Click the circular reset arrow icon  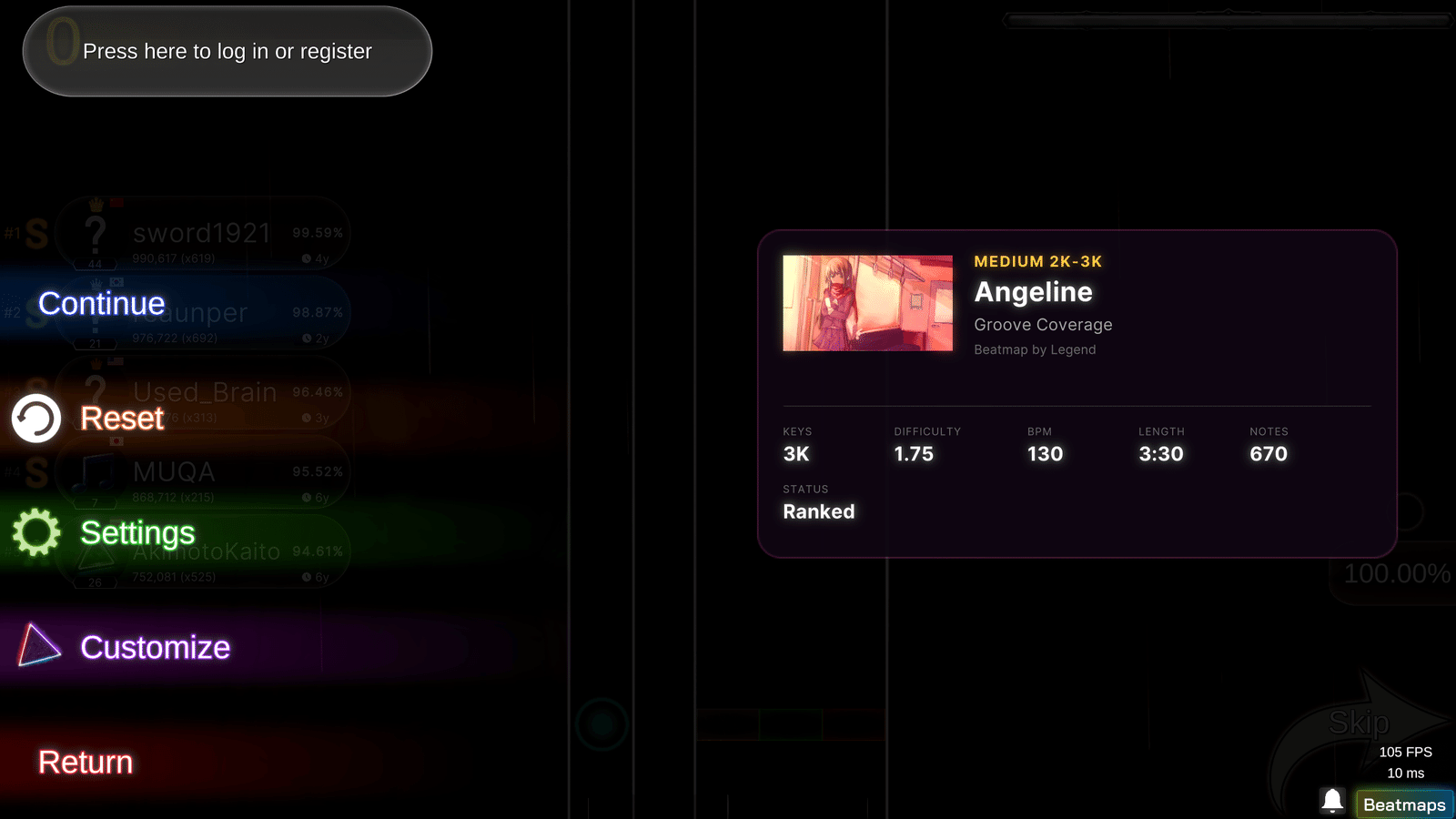tap(36, 419)
